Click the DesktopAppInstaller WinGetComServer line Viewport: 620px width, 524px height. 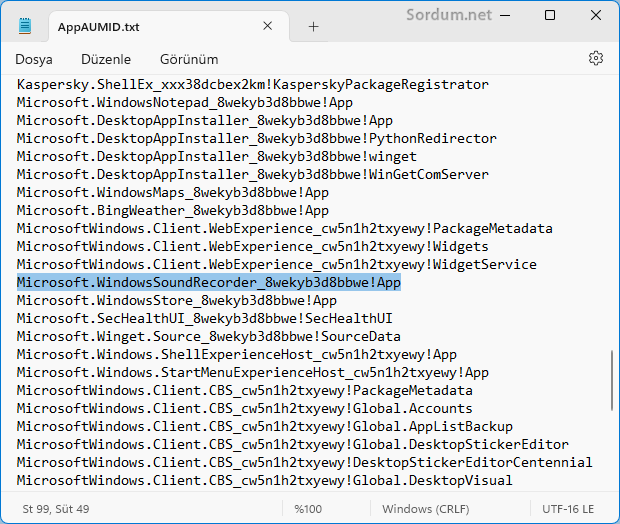tap(253, 175)
